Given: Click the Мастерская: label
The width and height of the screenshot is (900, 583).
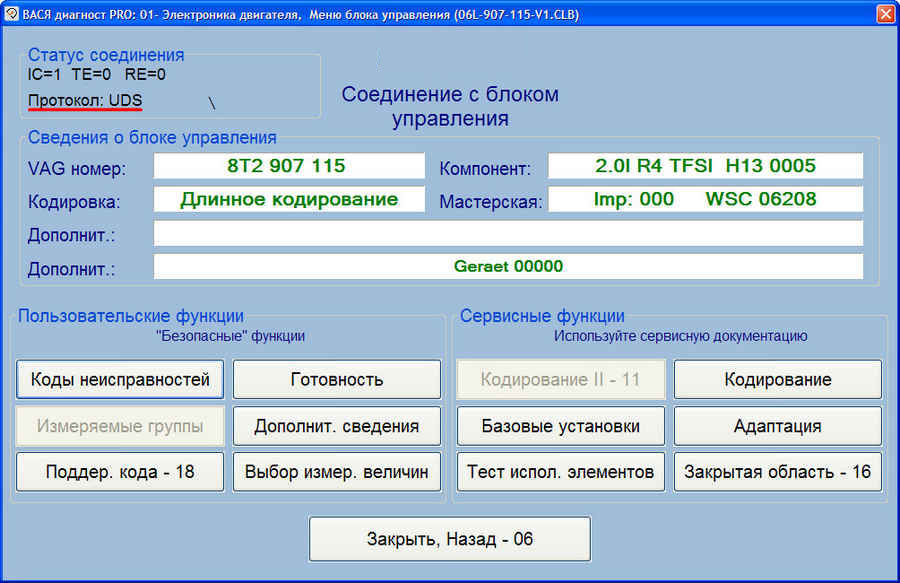Looking at the screenshot, I should click(x=491, y=202).
